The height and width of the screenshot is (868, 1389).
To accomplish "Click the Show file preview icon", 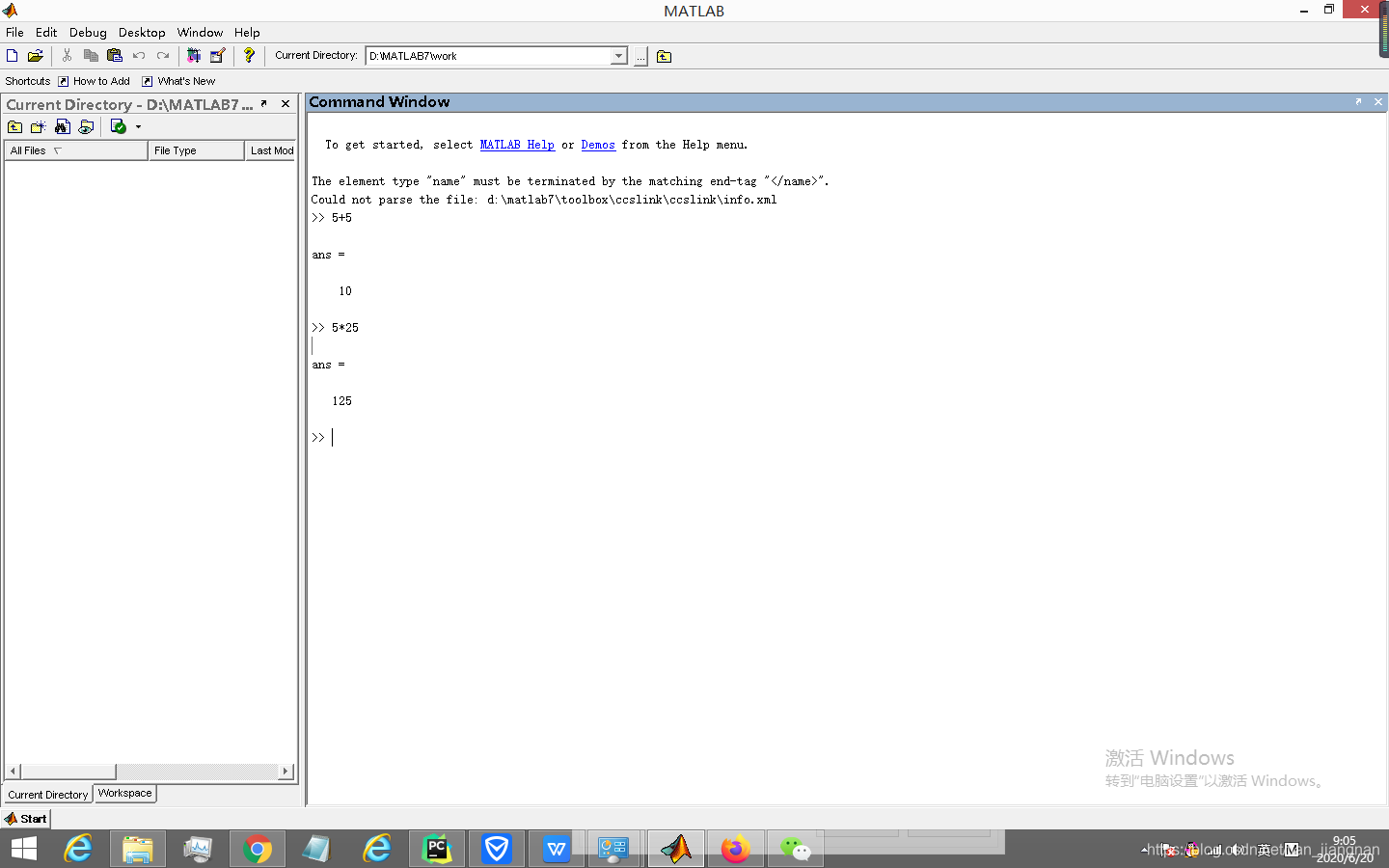I will (x=86, y=127).
